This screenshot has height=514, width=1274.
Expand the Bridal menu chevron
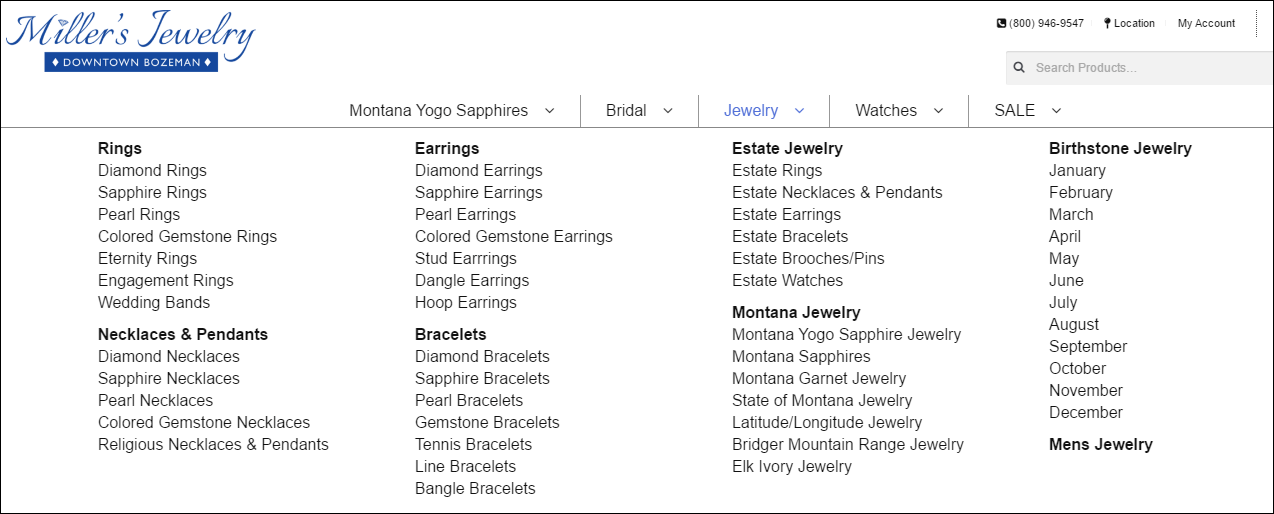[x=668, y=111]
